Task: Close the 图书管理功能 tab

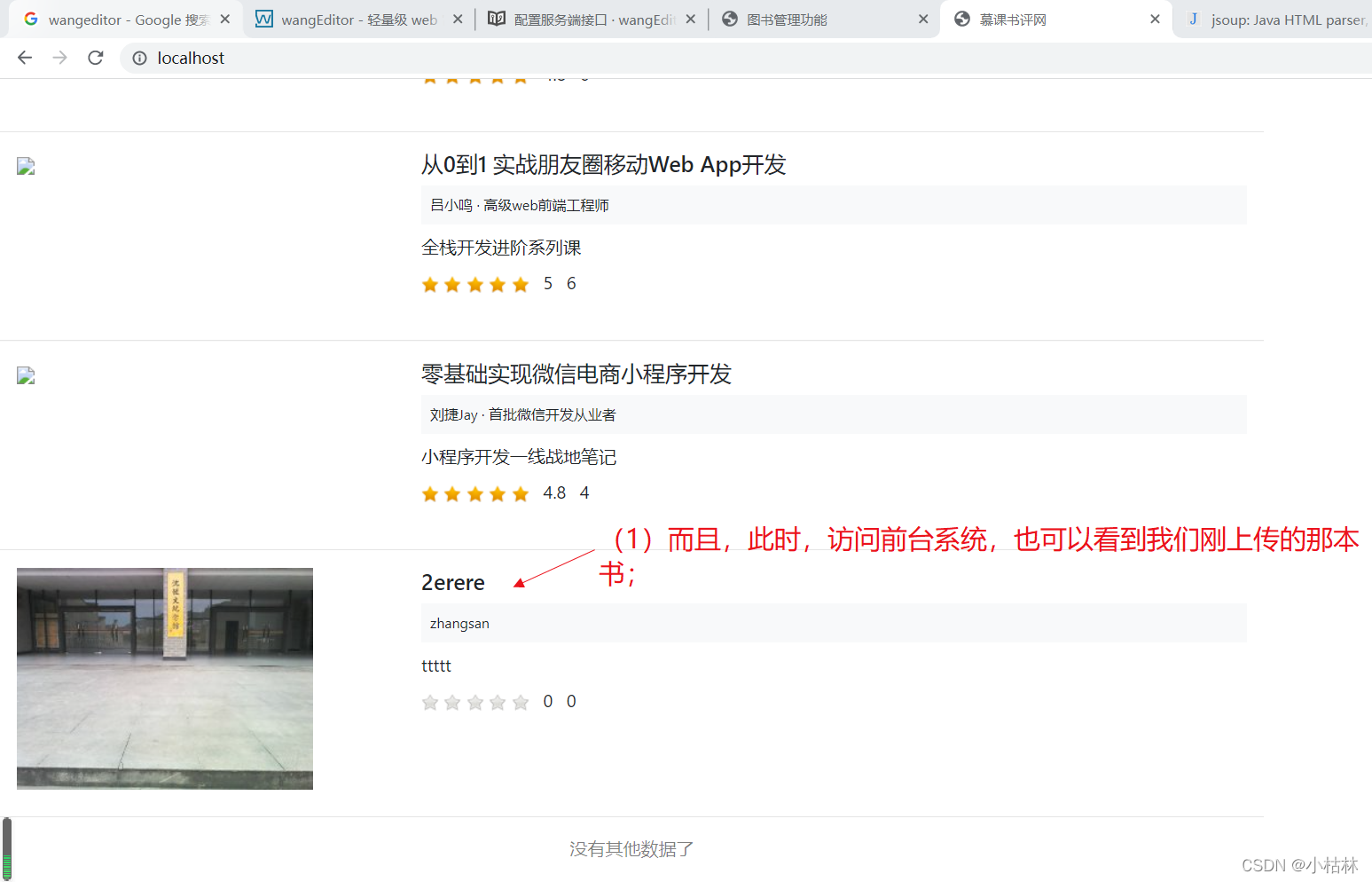Action: (x=922, y=18)
